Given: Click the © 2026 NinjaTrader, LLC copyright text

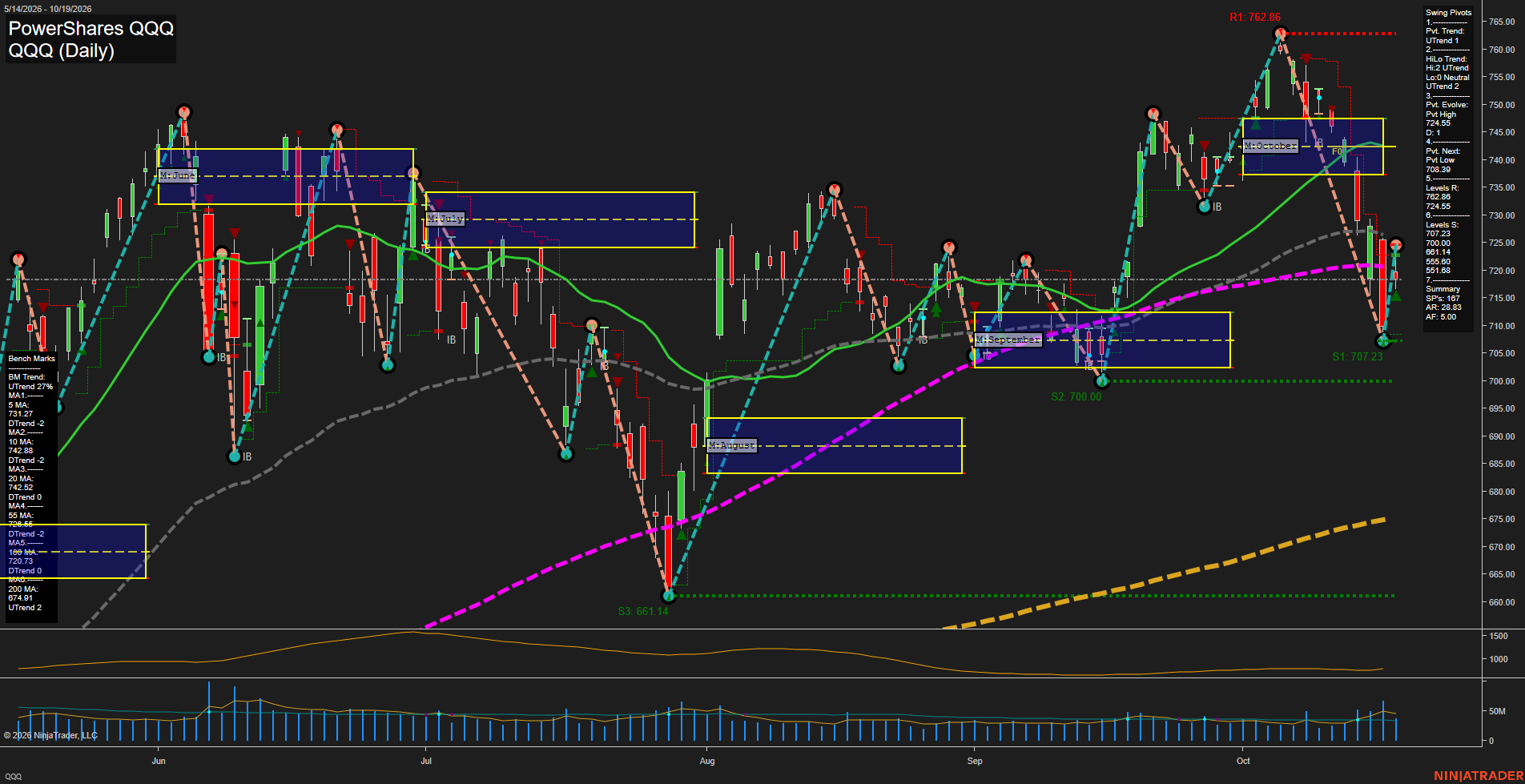Looking at the screenshot, I should tap(50, 735).
